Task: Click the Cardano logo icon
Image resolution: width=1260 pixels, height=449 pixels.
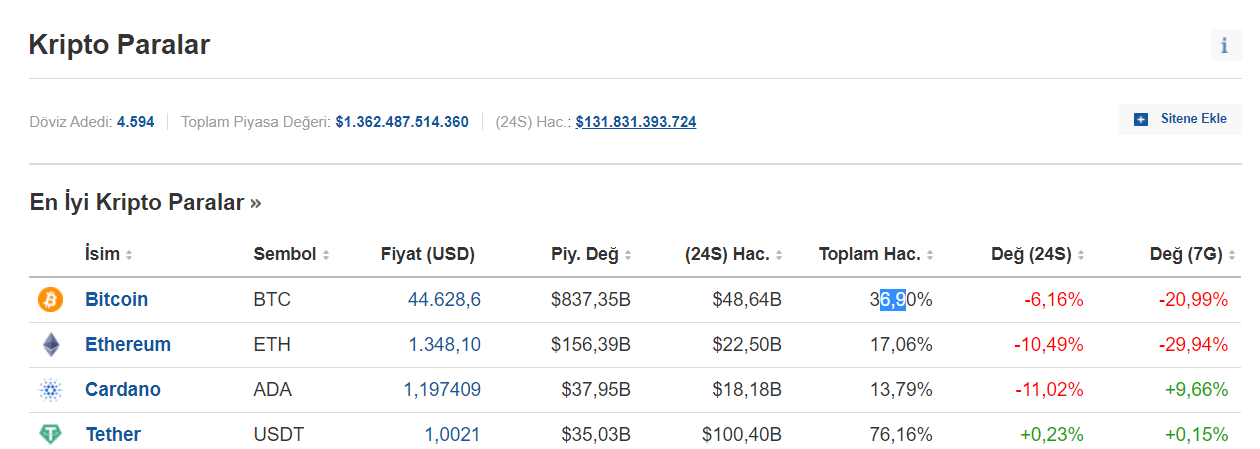Action: pyautogui.click(x=50, y=390)
